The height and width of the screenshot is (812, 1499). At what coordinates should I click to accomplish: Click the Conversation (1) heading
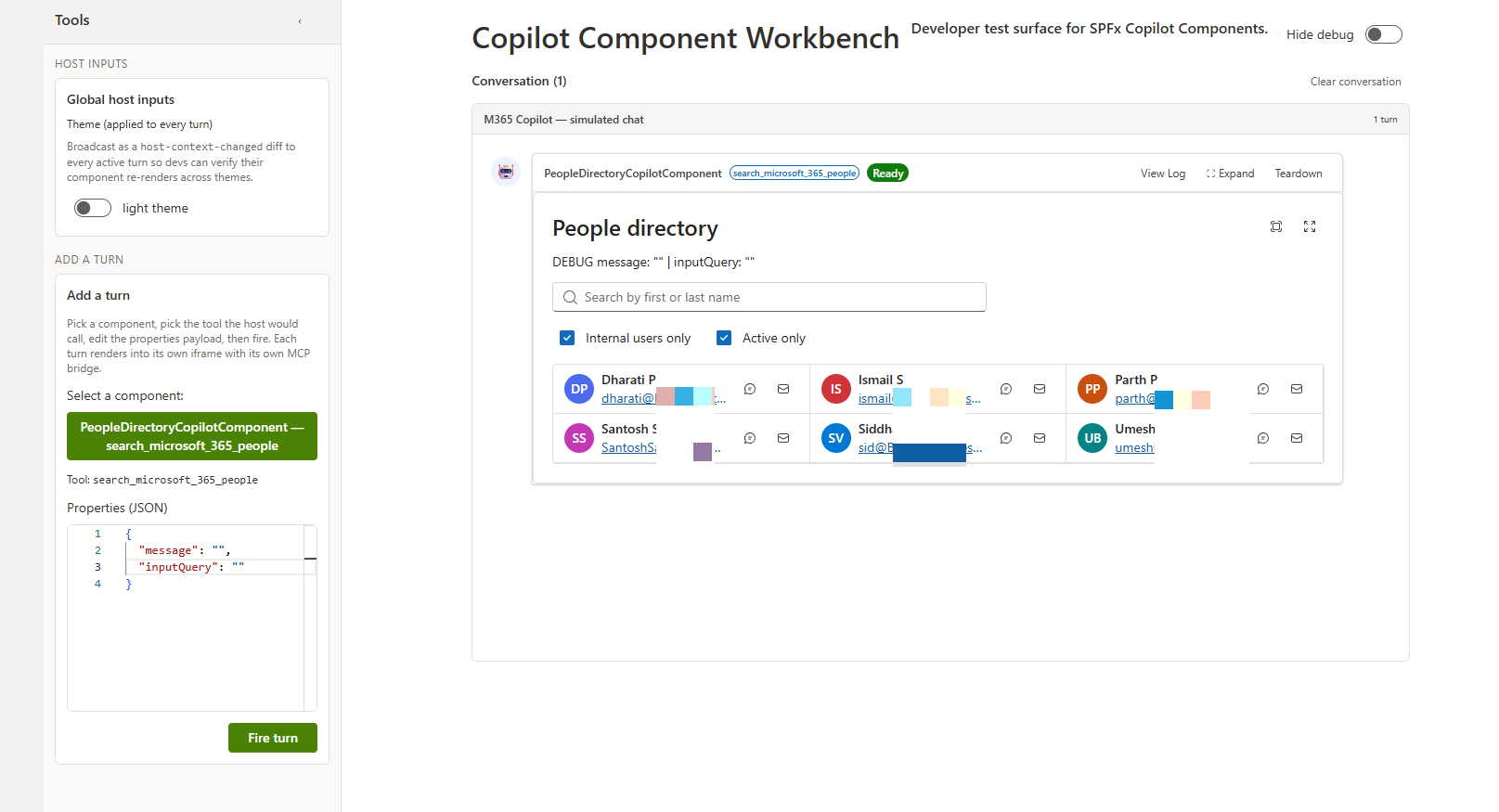tap(519, 82)
